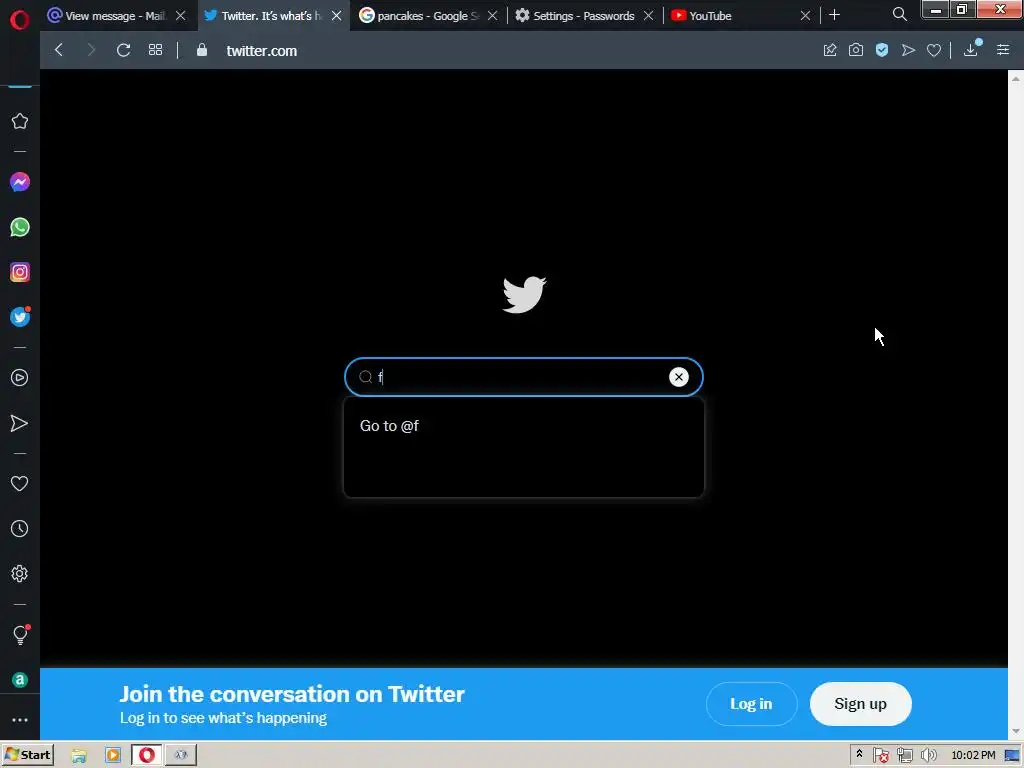
Task: Click the Twitter search input field
Action: tap(523, 377)
